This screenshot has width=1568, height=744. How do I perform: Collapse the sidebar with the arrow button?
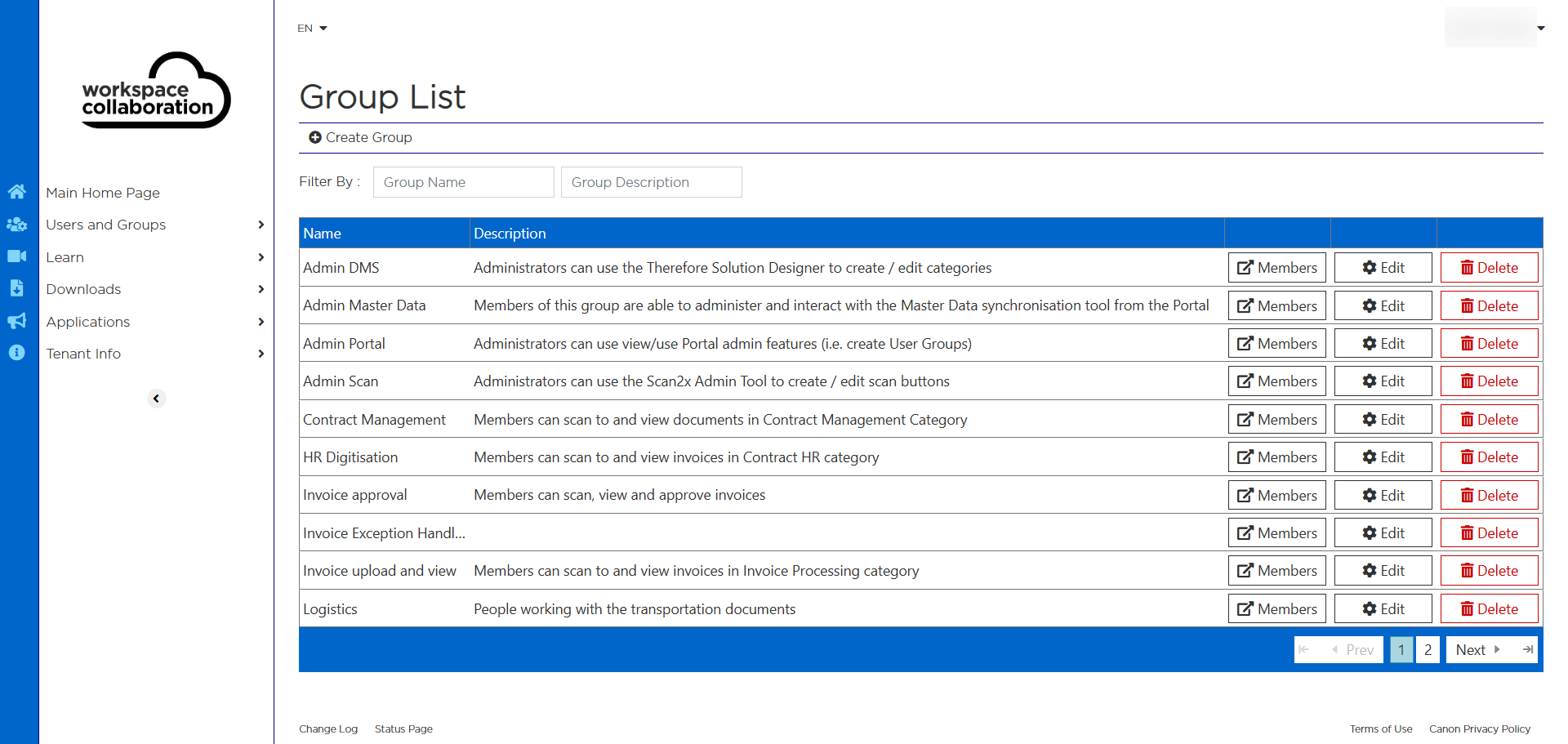(x=156, y=399)
